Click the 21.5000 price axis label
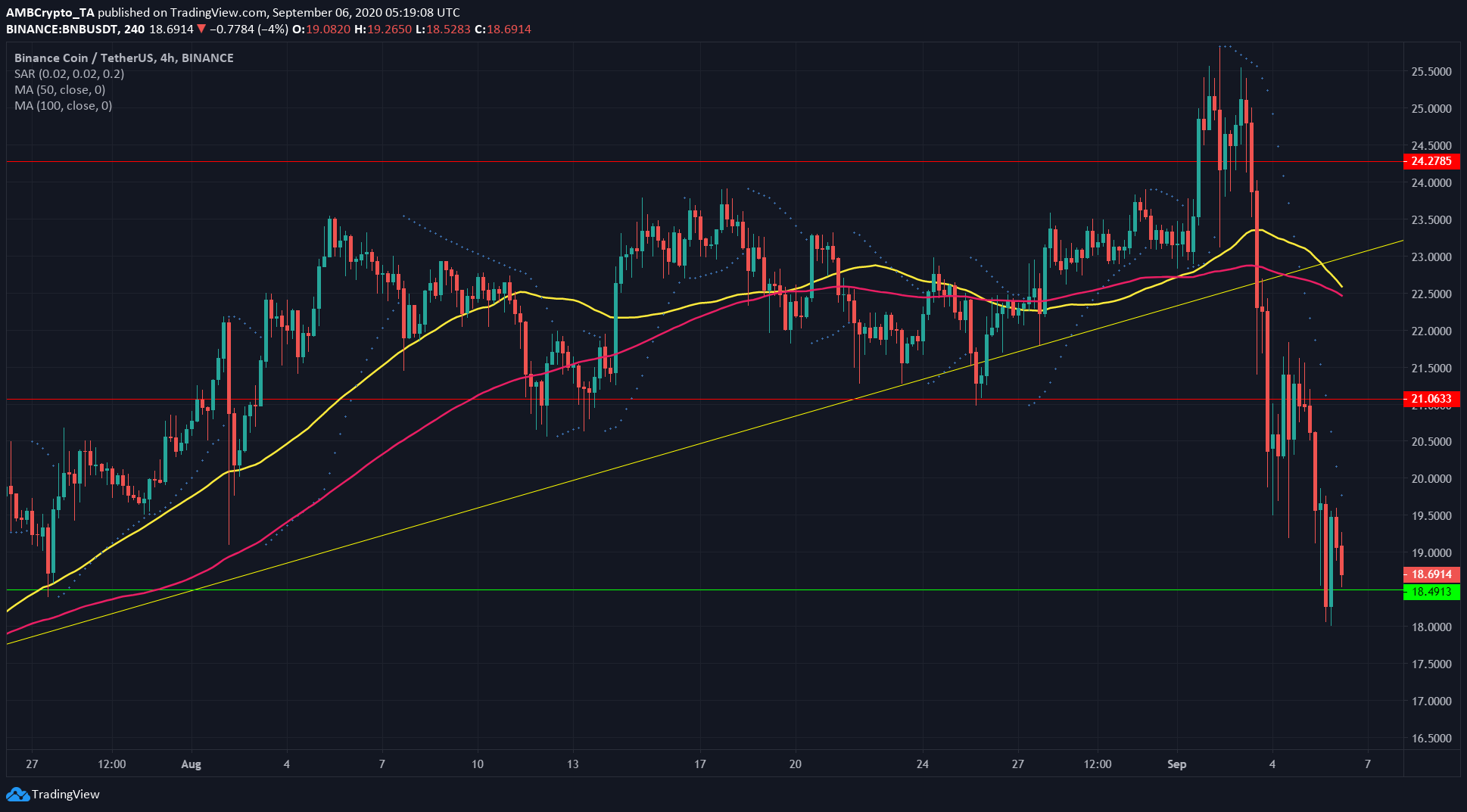This screenshot has width=1467, height=812. pos(1431,369)
